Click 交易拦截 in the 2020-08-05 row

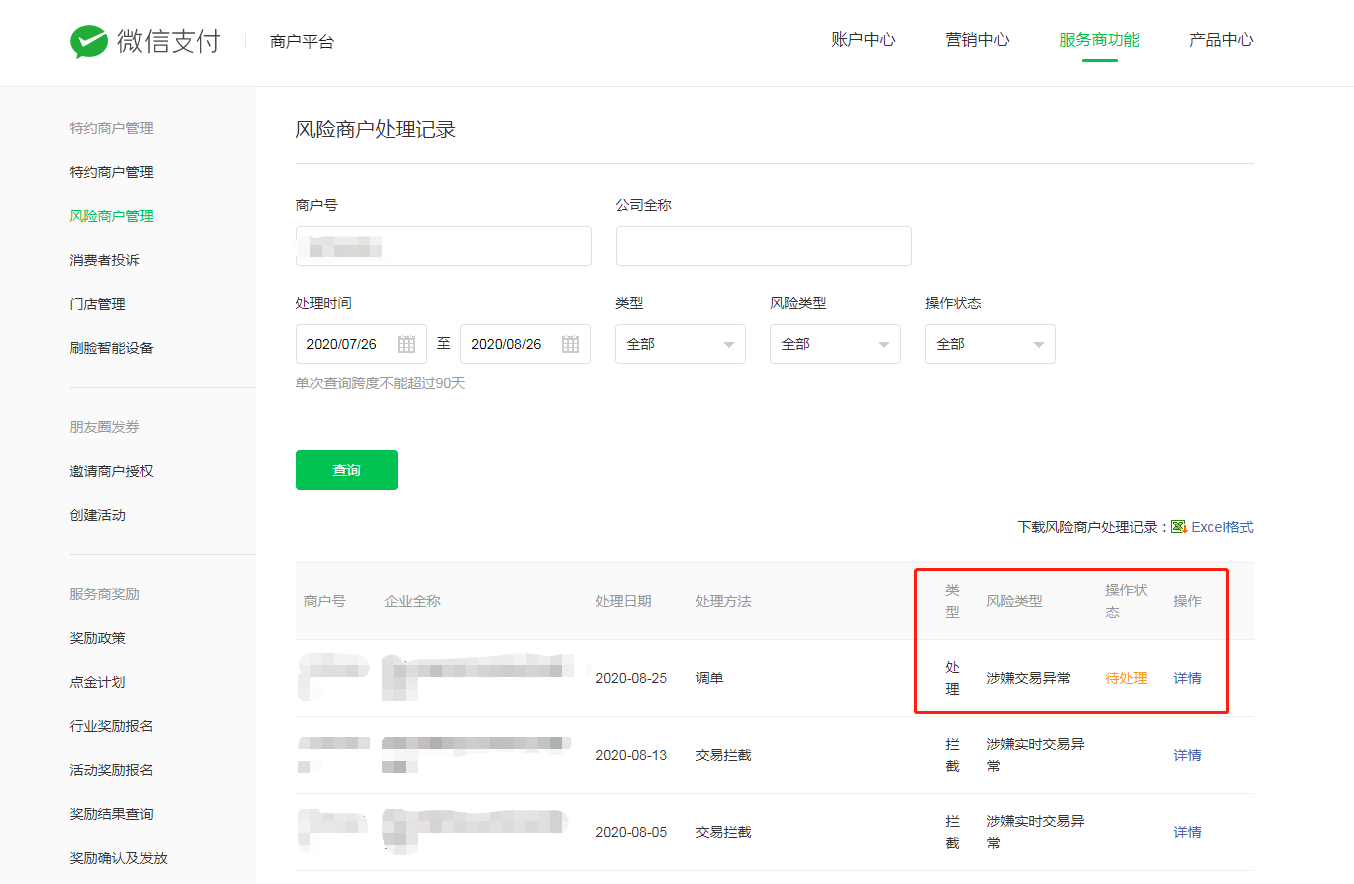pos(723,832)
